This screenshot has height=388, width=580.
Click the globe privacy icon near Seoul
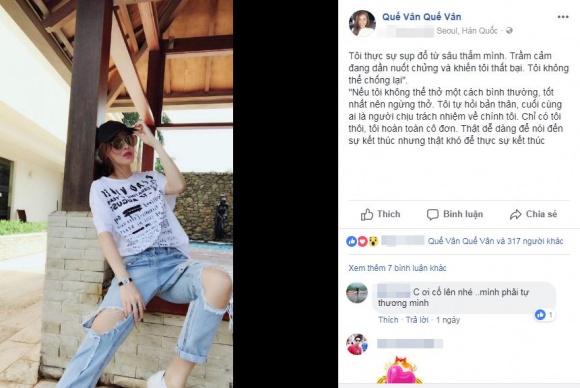coord(509,31)
